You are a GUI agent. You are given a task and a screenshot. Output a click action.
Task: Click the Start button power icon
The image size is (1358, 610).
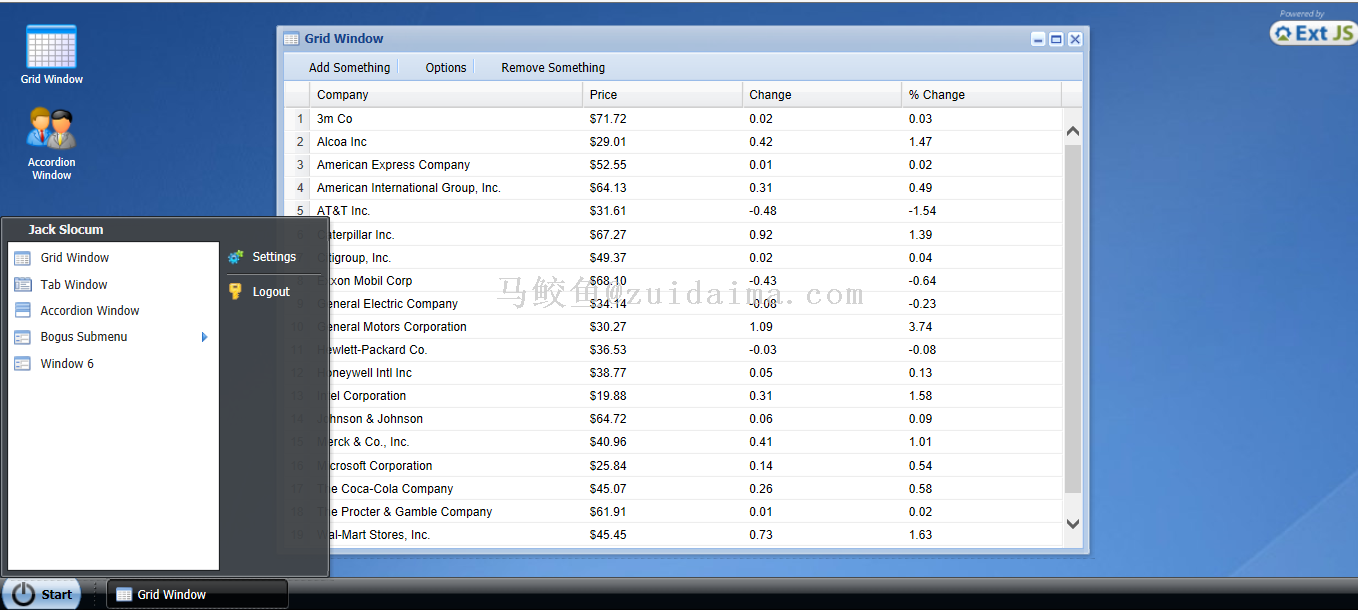[24, 594]
